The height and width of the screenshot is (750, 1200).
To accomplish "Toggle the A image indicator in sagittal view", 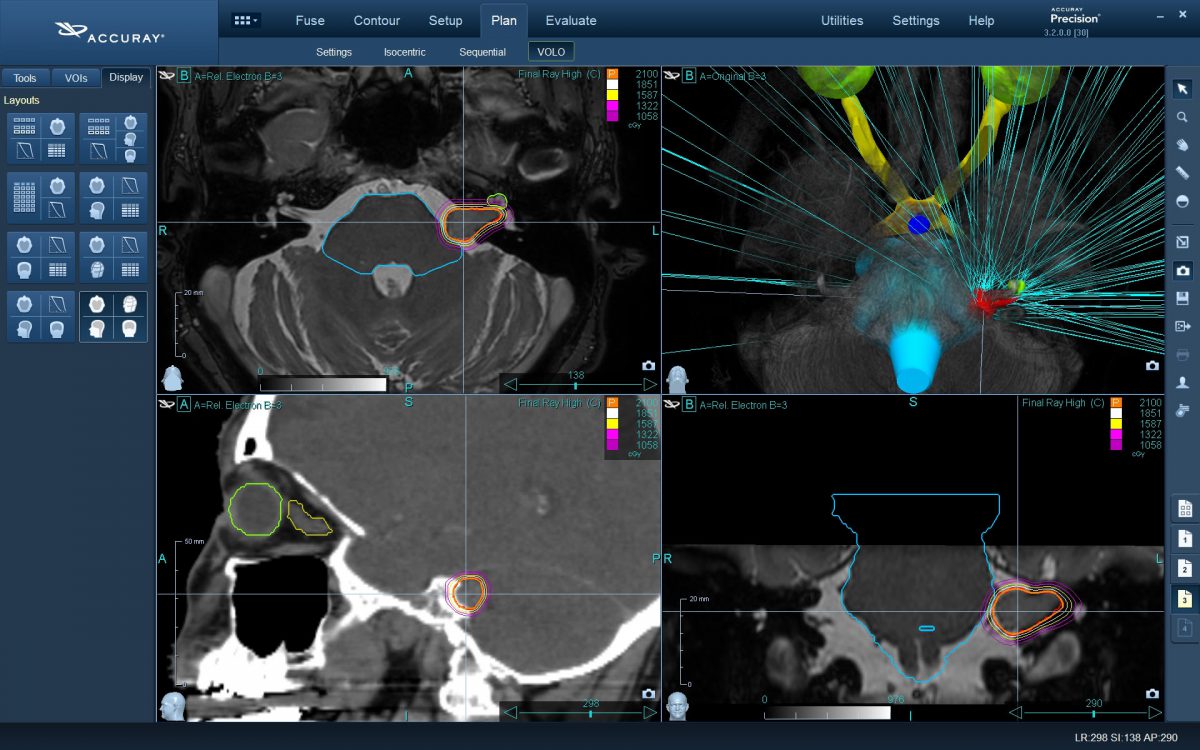I will click(184, 404).
